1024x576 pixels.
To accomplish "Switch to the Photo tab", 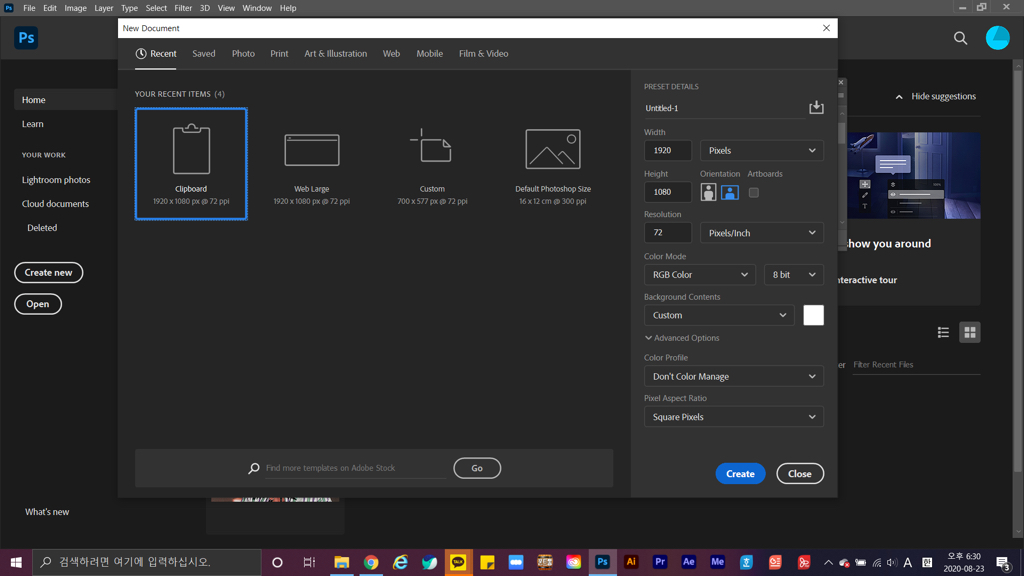I will tap(243, 54).
